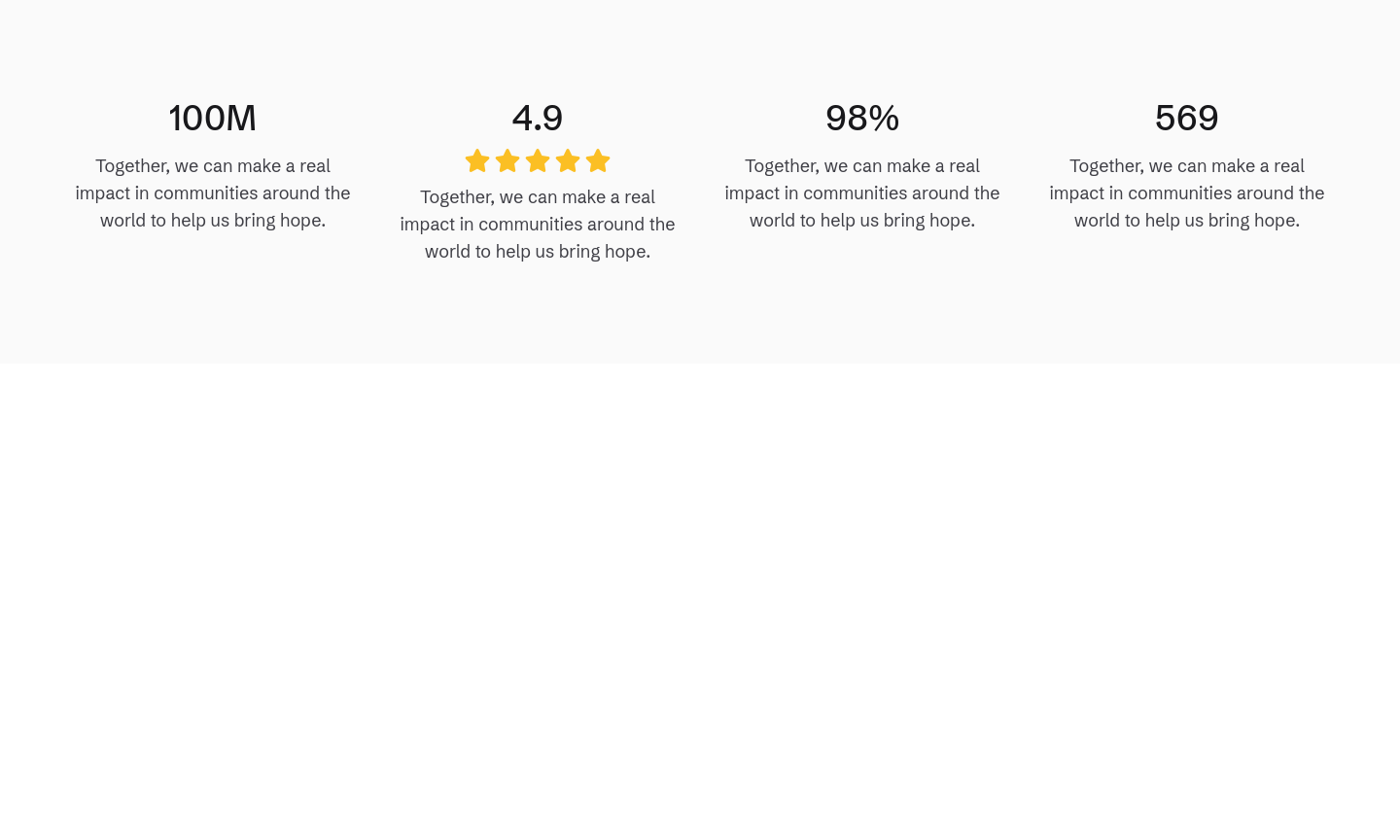Click the first yellow rating star
1400x840 pixels.
tap(477, 160)
